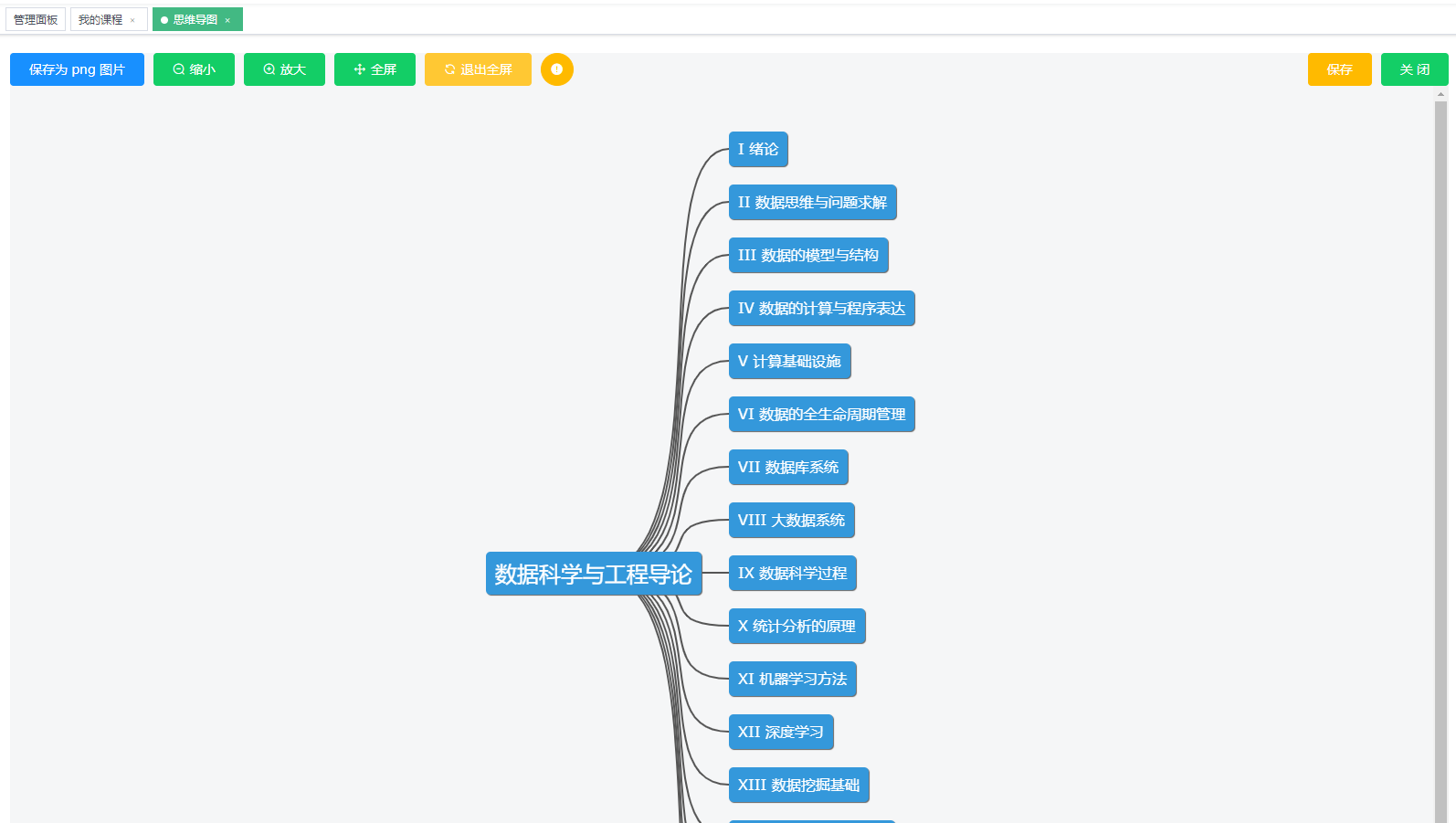Close the 我的课程 tab

[133, 19]
